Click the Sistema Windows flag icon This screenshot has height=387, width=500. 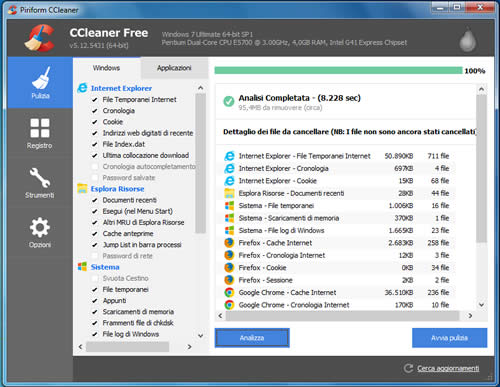point(82,267)
